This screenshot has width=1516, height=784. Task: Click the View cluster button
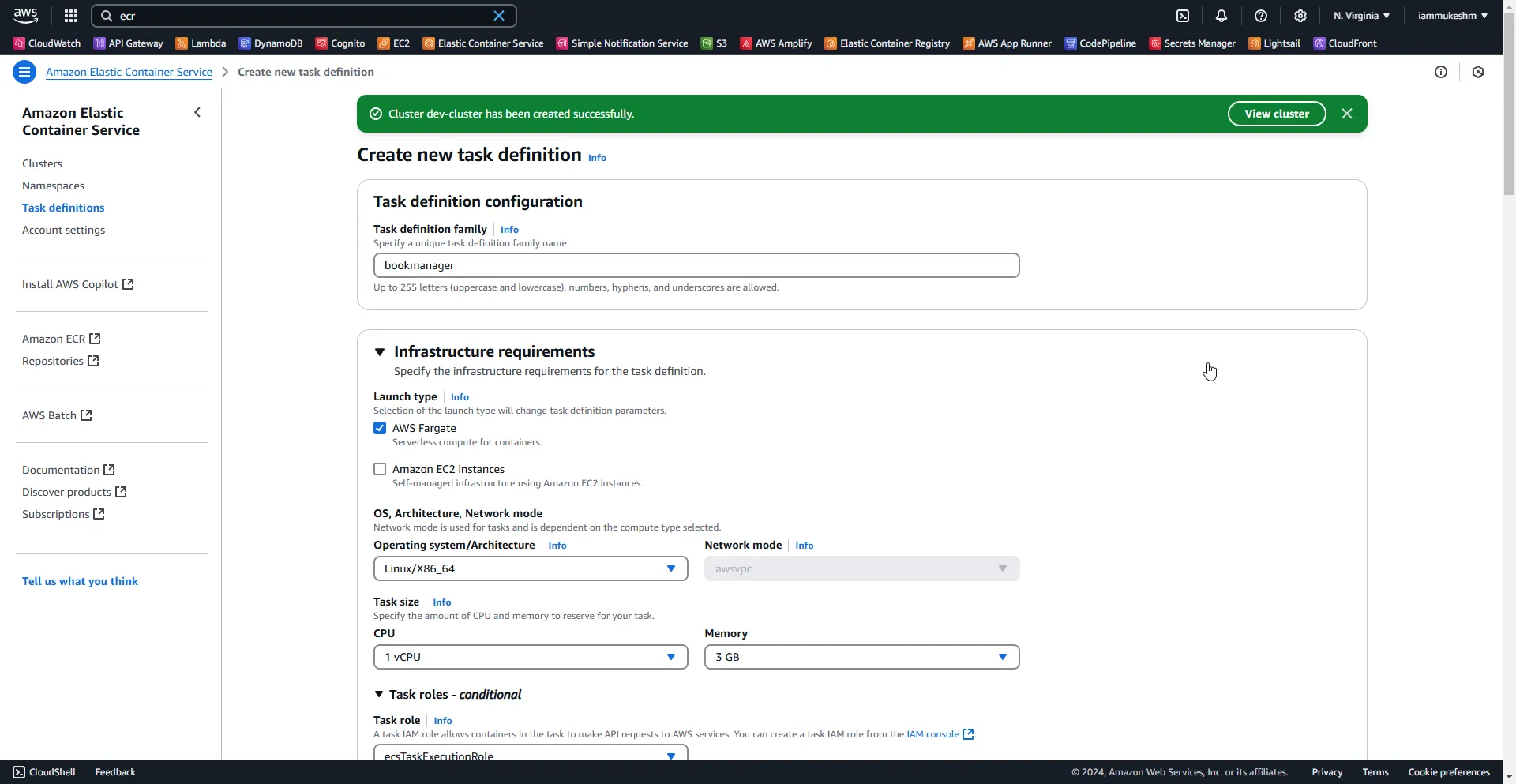(1276, 113)
